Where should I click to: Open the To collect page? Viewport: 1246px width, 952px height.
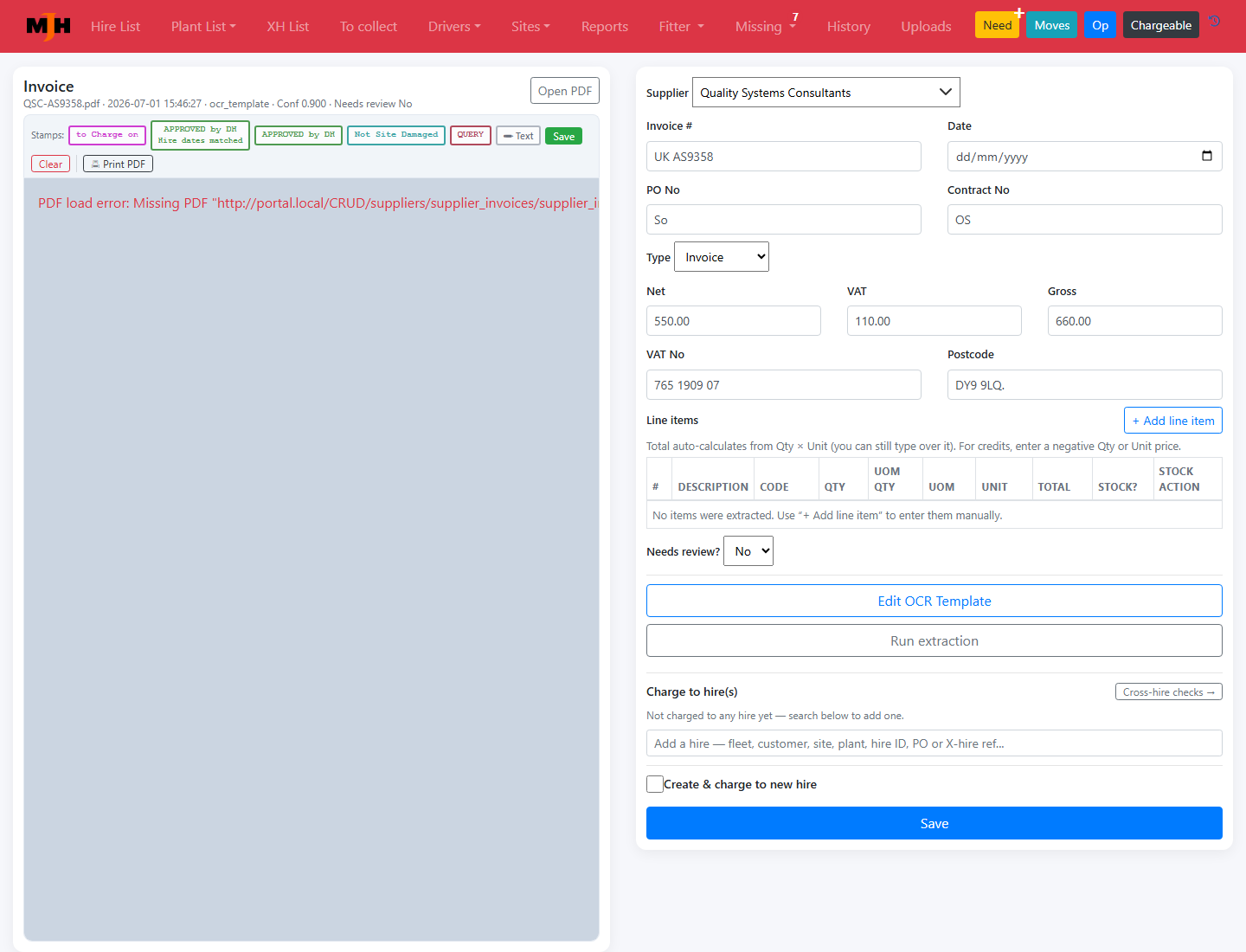point(369,26)
